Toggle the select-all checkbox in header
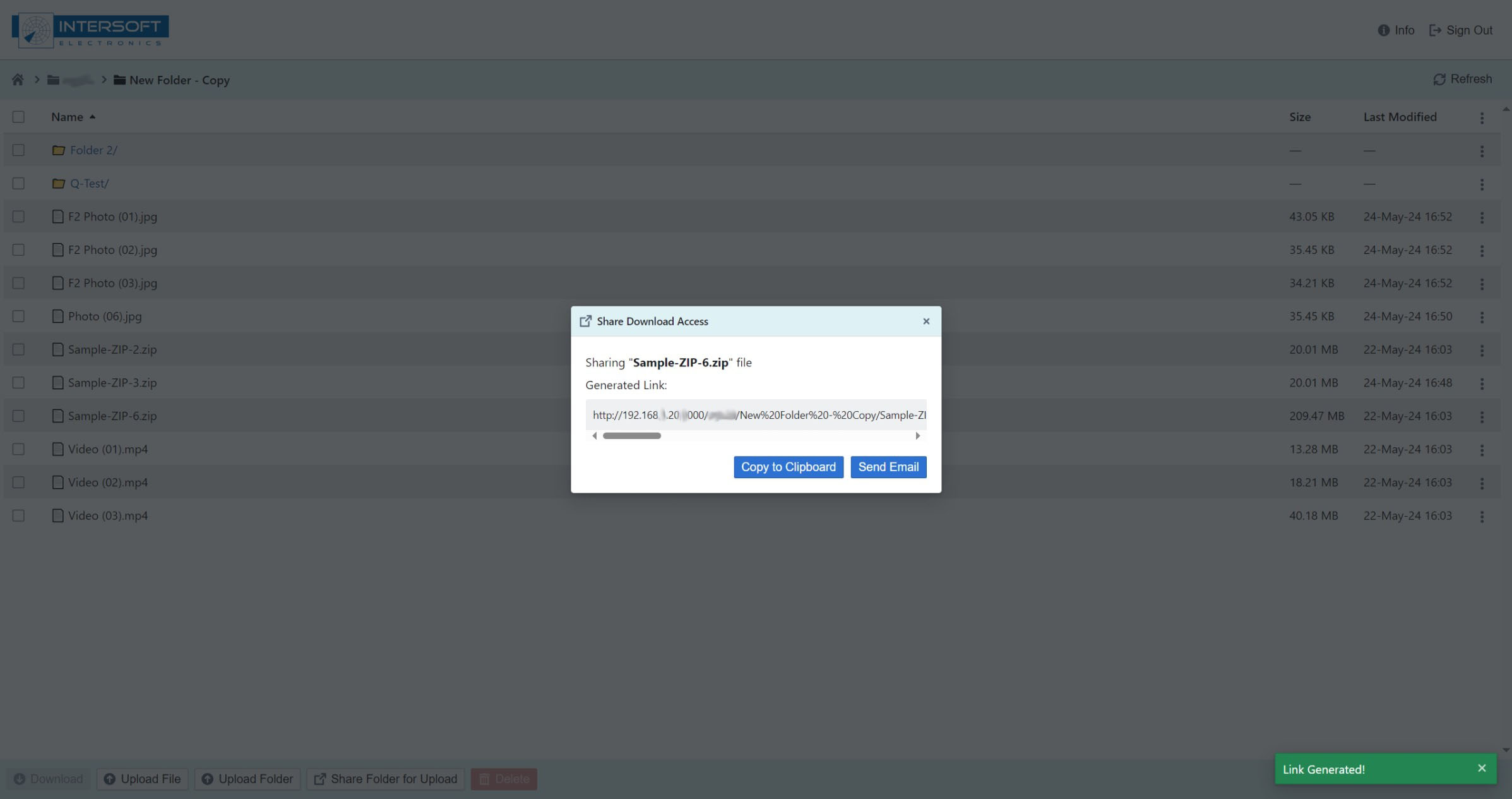This screenshot has width=1512, height=799. [18, 117]
